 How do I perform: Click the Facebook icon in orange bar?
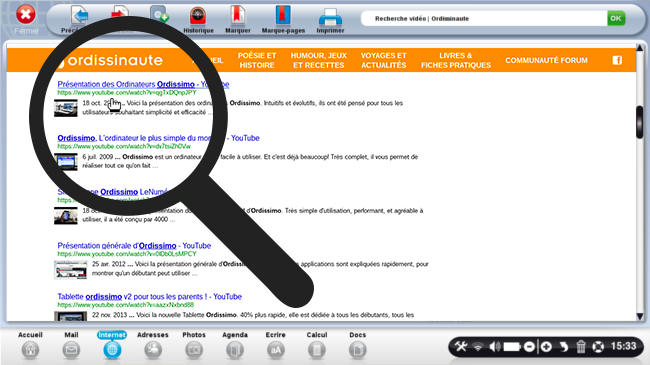[x=617, y=60]
